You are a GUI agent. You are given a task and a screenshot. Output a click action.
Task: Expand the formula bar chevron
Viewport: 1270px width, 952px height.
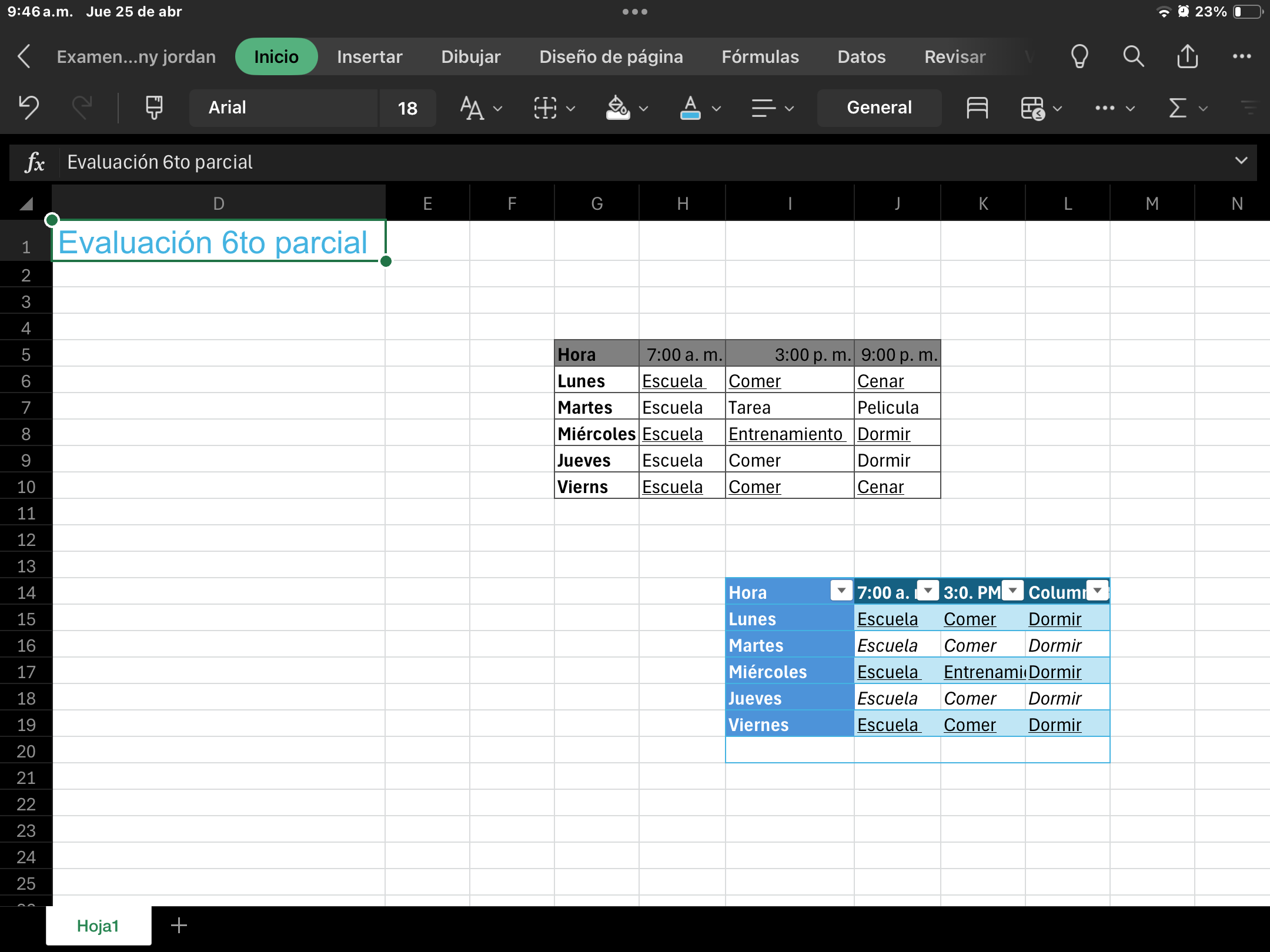coord(1241,161)
